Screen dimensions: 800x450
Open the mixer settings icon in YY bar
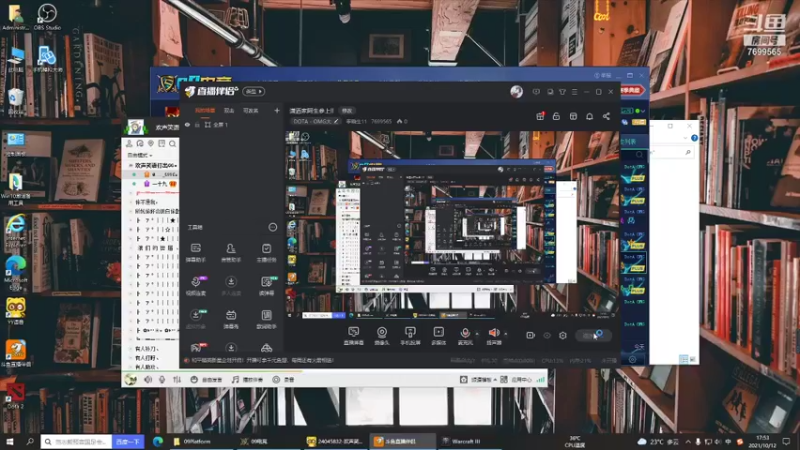tap(177, 380)
